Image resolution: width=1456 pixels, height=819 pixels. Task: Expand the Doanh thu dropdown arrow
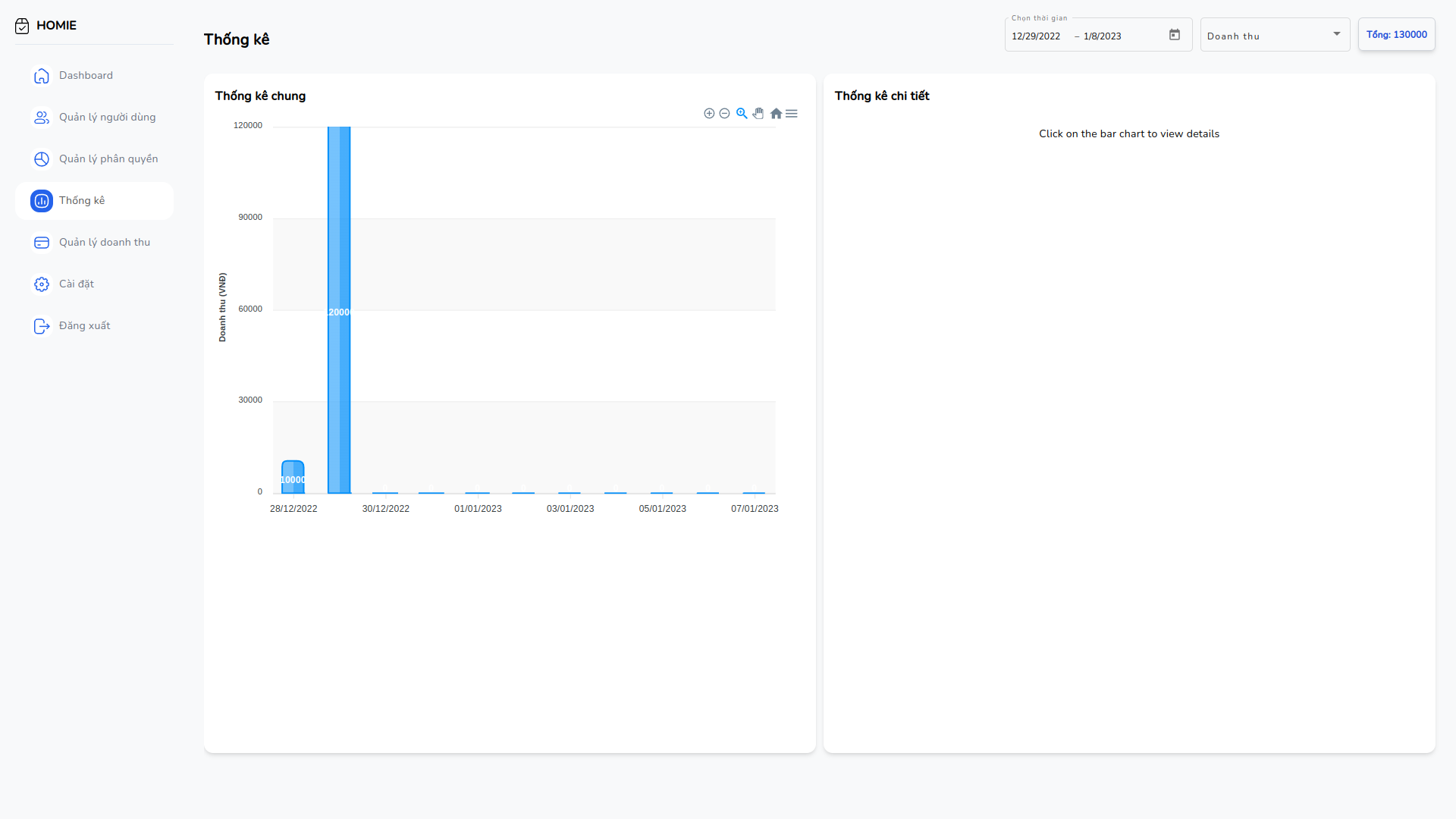(1337, 34)
